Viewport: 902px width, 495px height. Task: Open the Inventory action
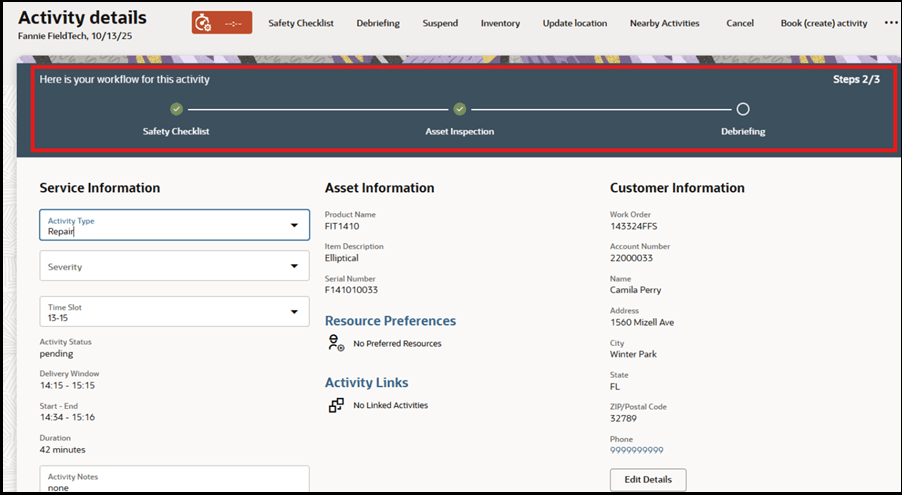[x=500, y=23]
